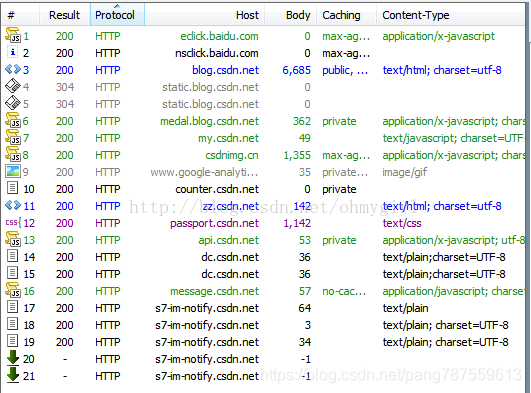Click the cached icon of session 5

click(13, 103)
